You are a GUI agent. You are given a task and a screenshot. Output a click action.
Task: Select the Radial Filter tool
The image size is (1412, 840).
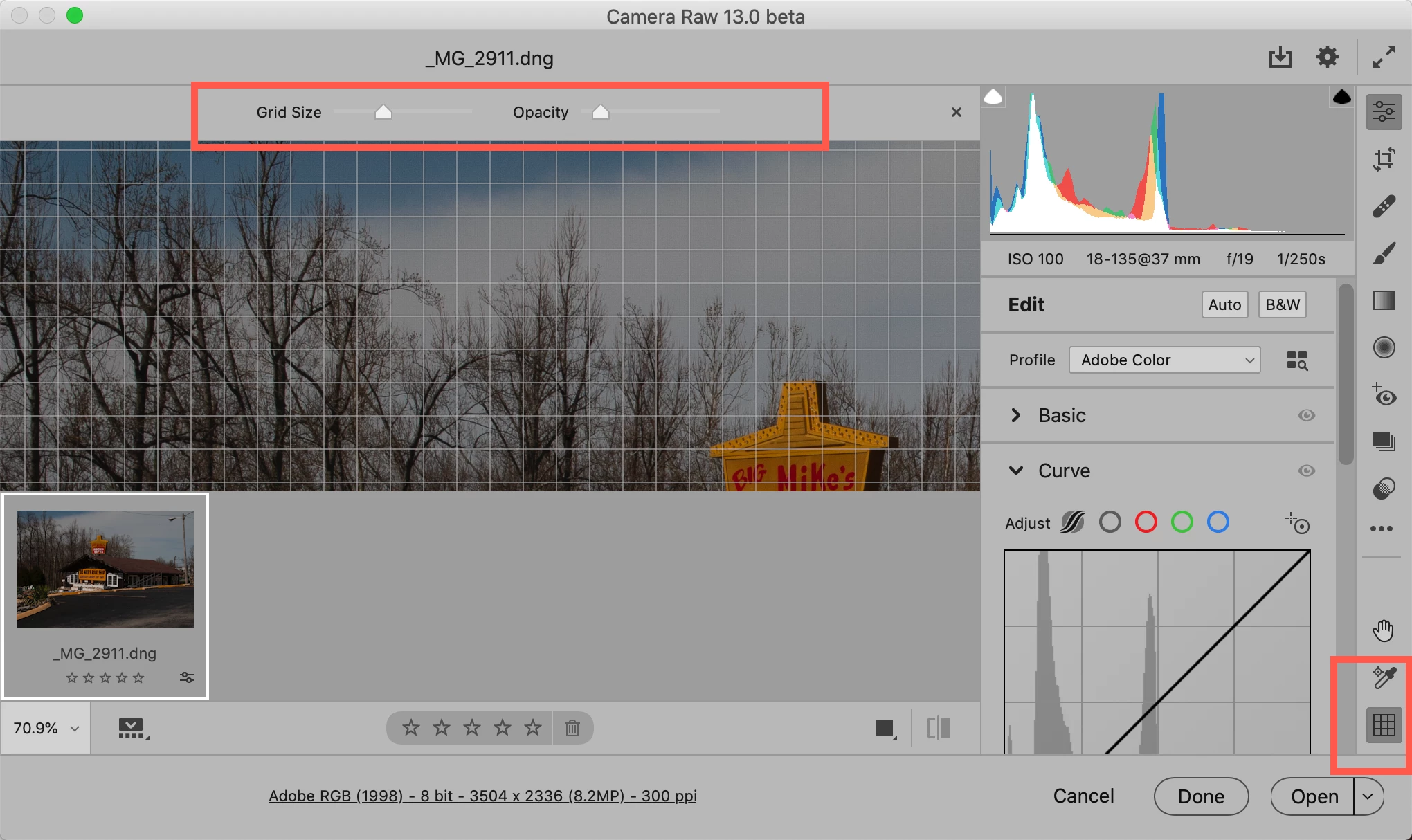(x=1384, y=347)
